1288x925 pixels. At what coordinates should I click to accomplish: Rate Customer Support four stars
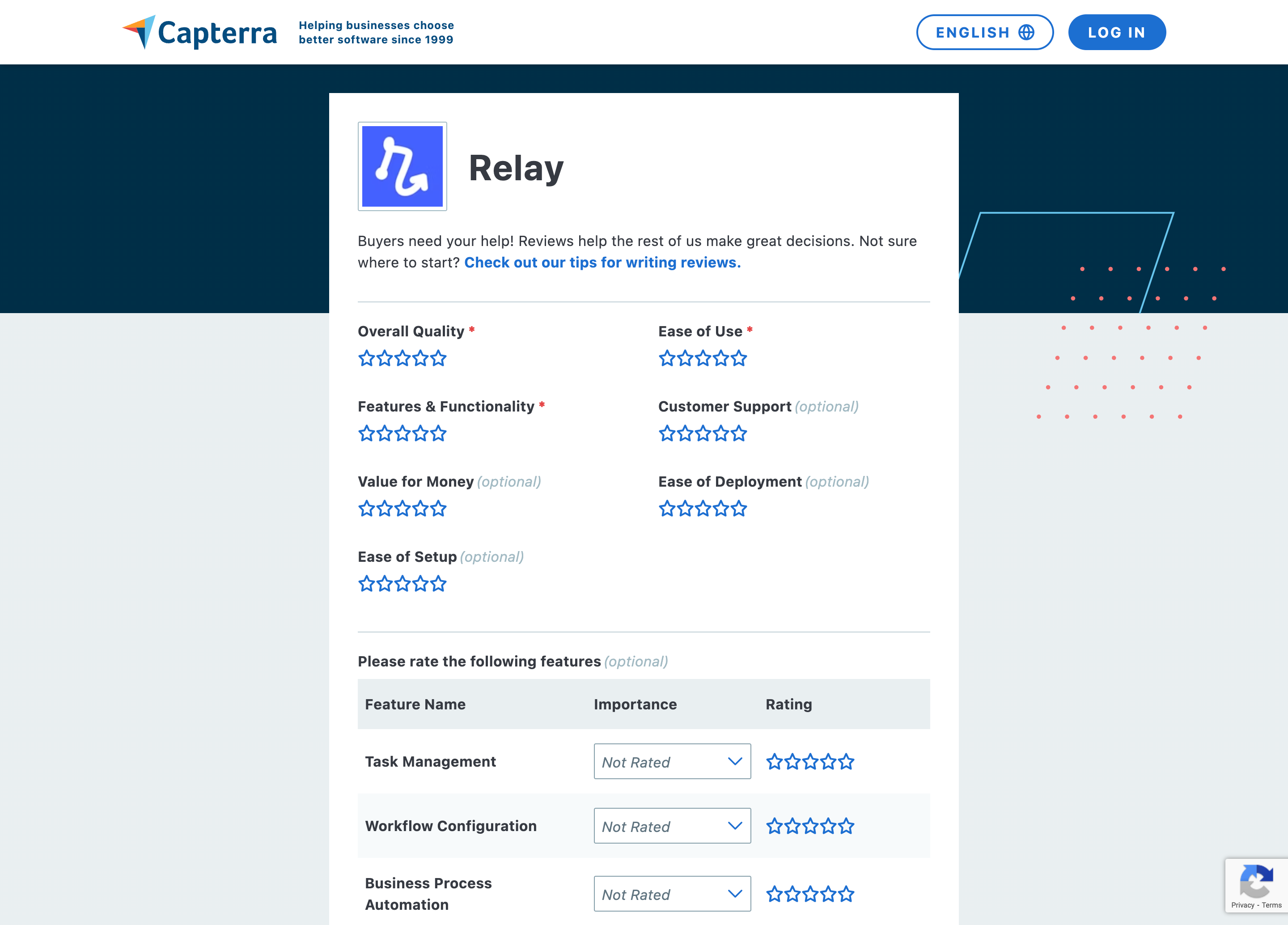click(721, 434)
